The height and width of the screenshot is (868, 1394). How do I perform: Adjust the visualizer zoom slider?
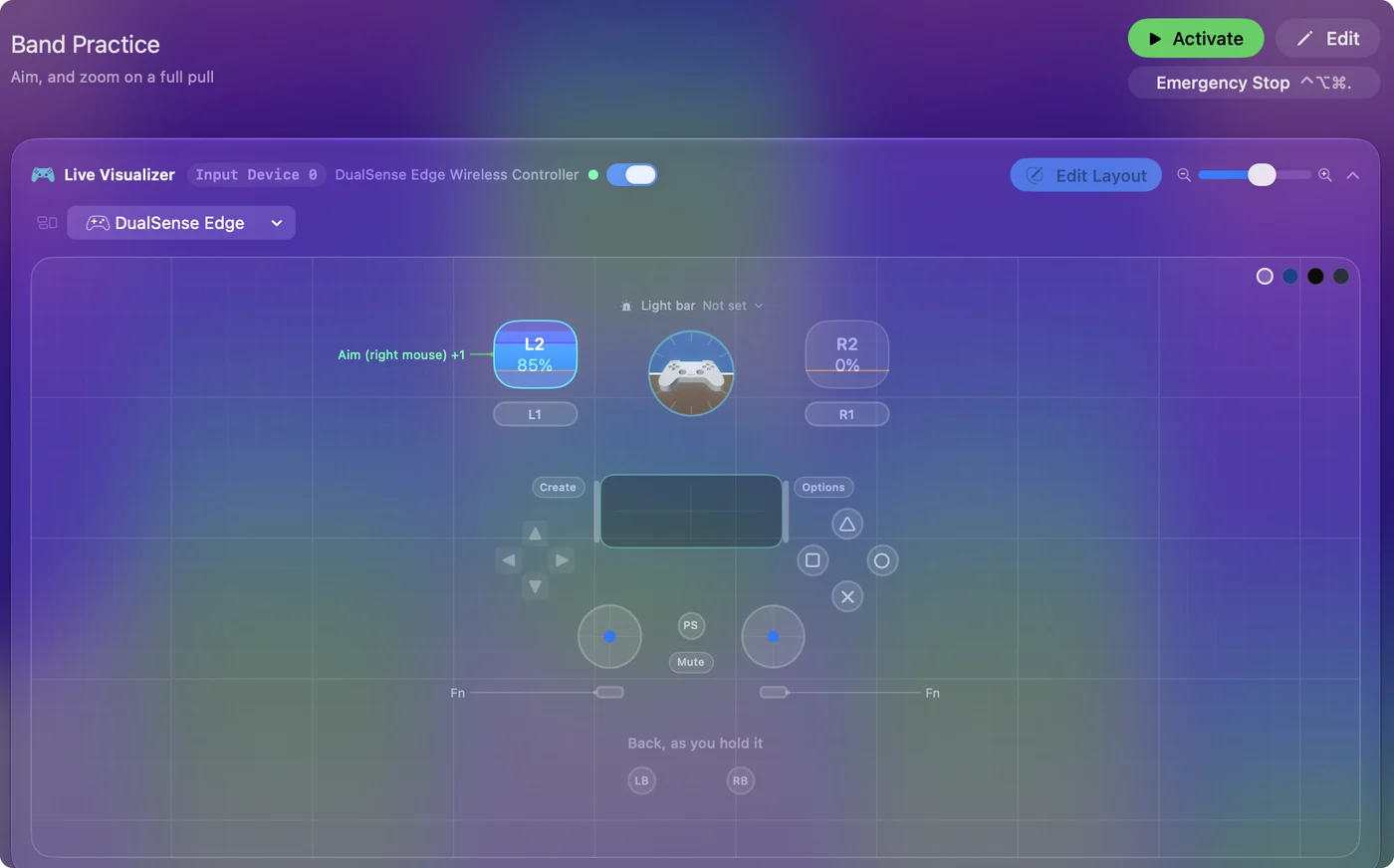click(x=1255, y=175)
